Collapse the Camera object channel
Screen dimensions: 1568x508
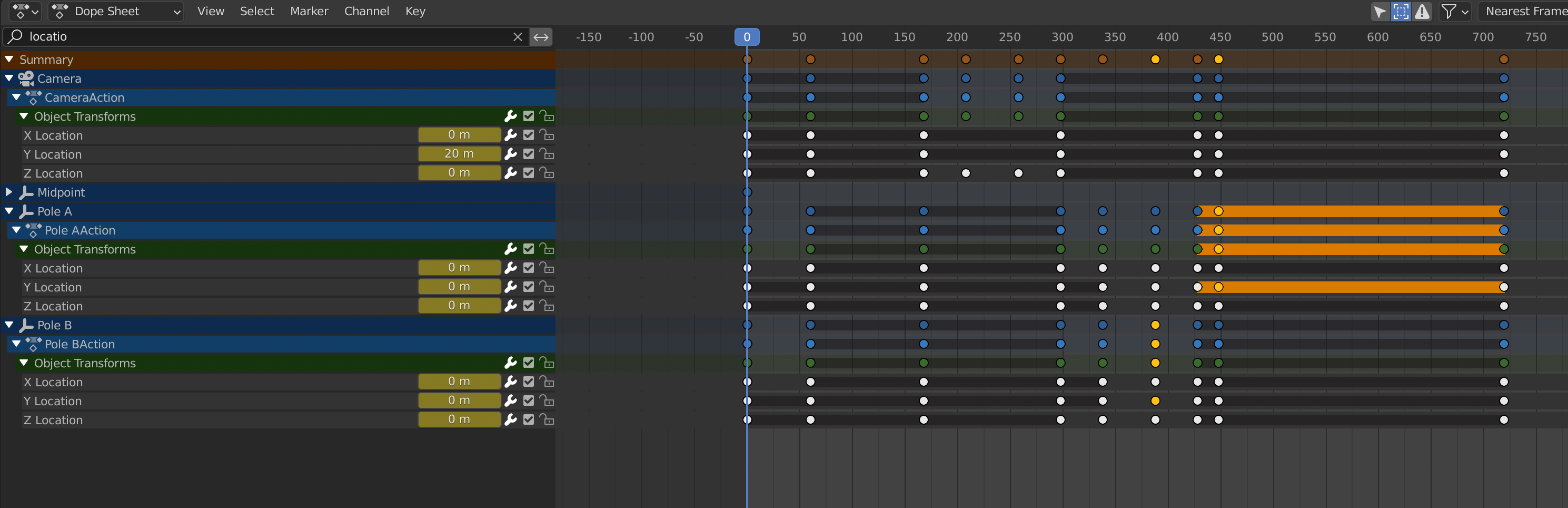click(x=9, y=78)
